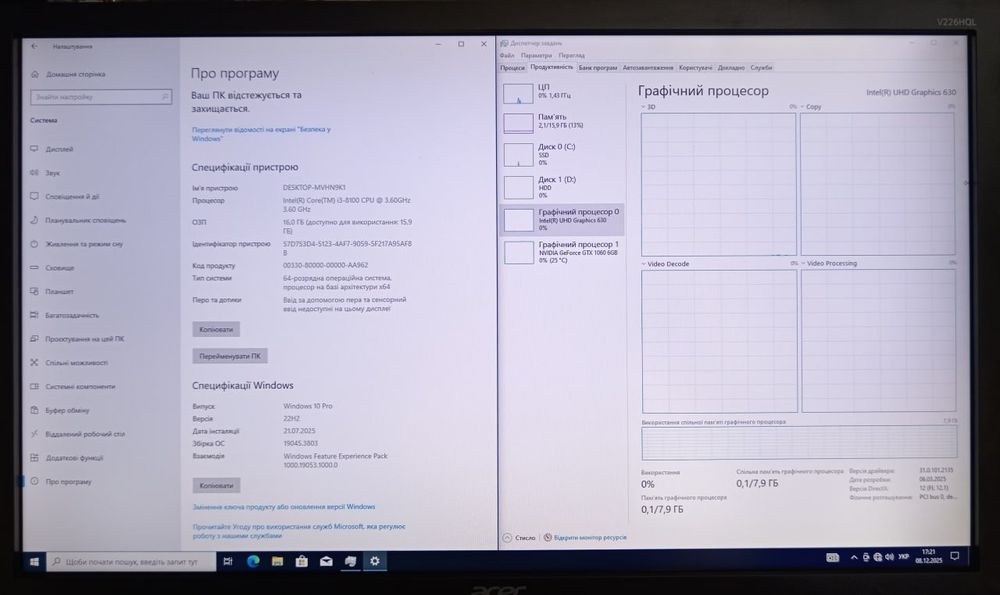
Task: Click Копіювати button under Windows specs
Action: pyautogui.click(x=216, y=486)
